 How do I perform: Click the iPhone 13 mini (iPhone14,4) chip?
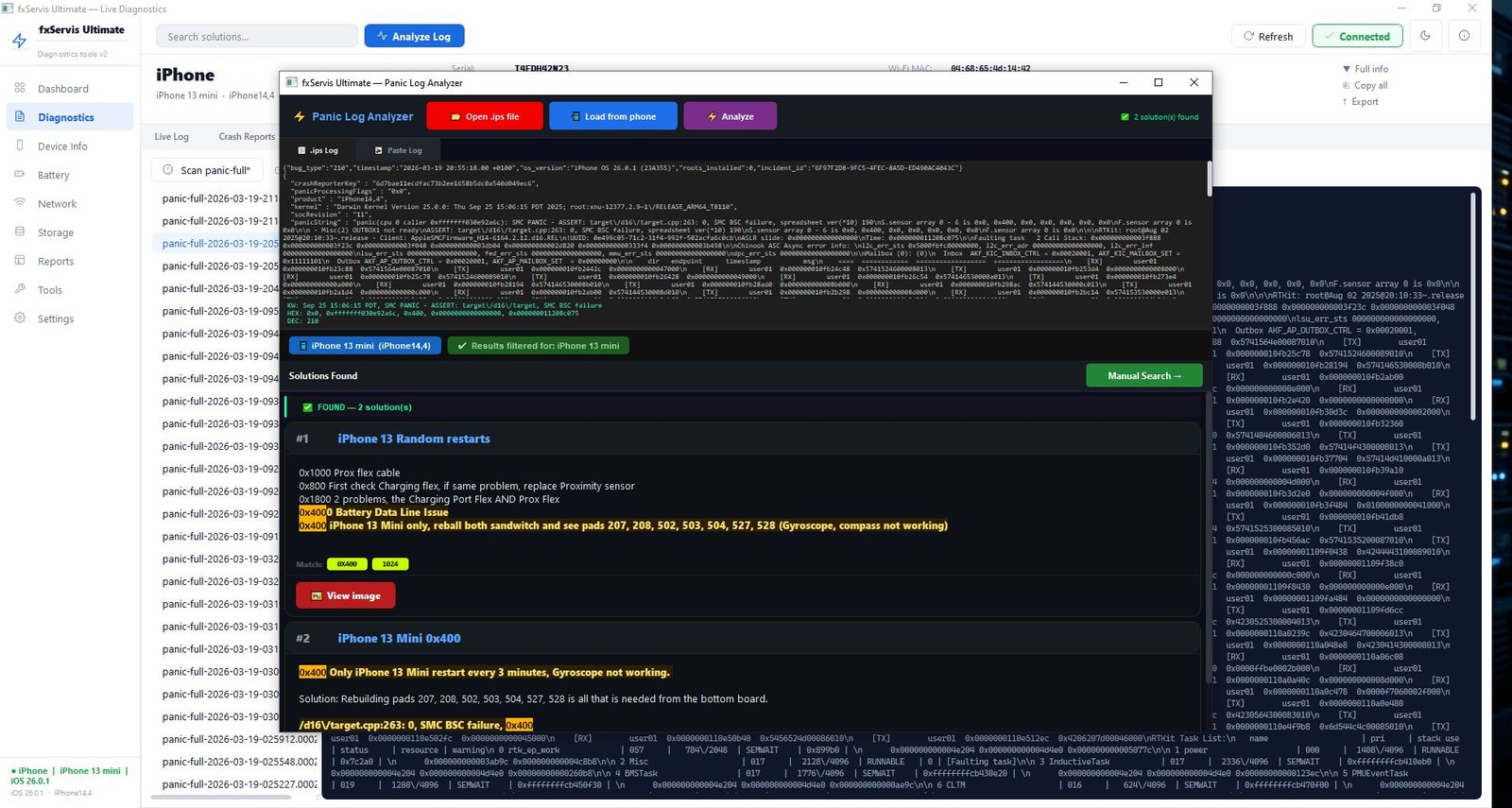pos(364,346)
